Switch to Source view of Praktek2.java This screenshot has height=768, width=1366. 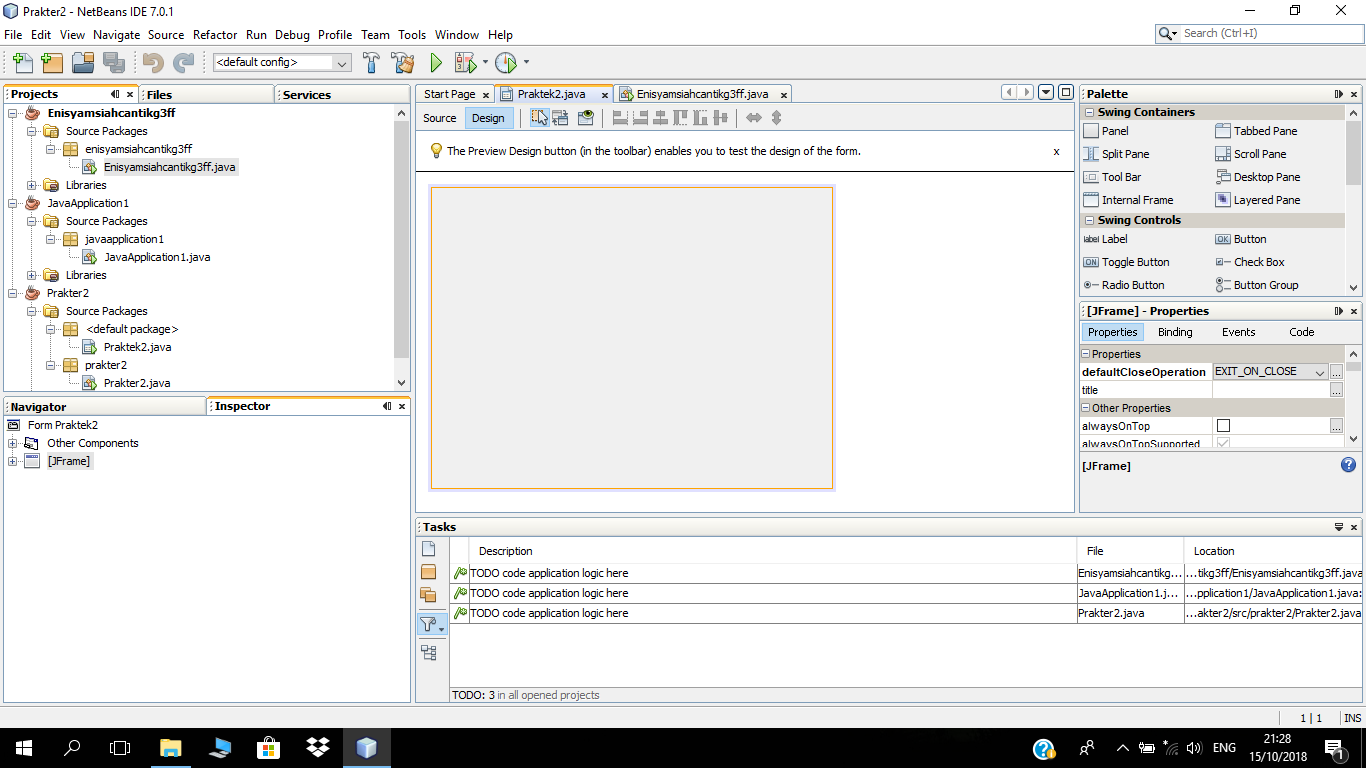[439, 117]
